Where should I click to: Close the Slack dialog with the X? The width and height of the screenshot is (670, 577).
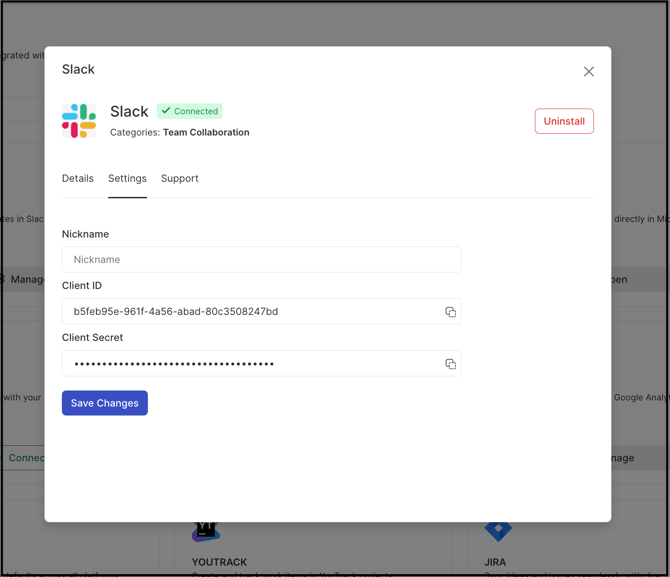[x=588, y=71]
